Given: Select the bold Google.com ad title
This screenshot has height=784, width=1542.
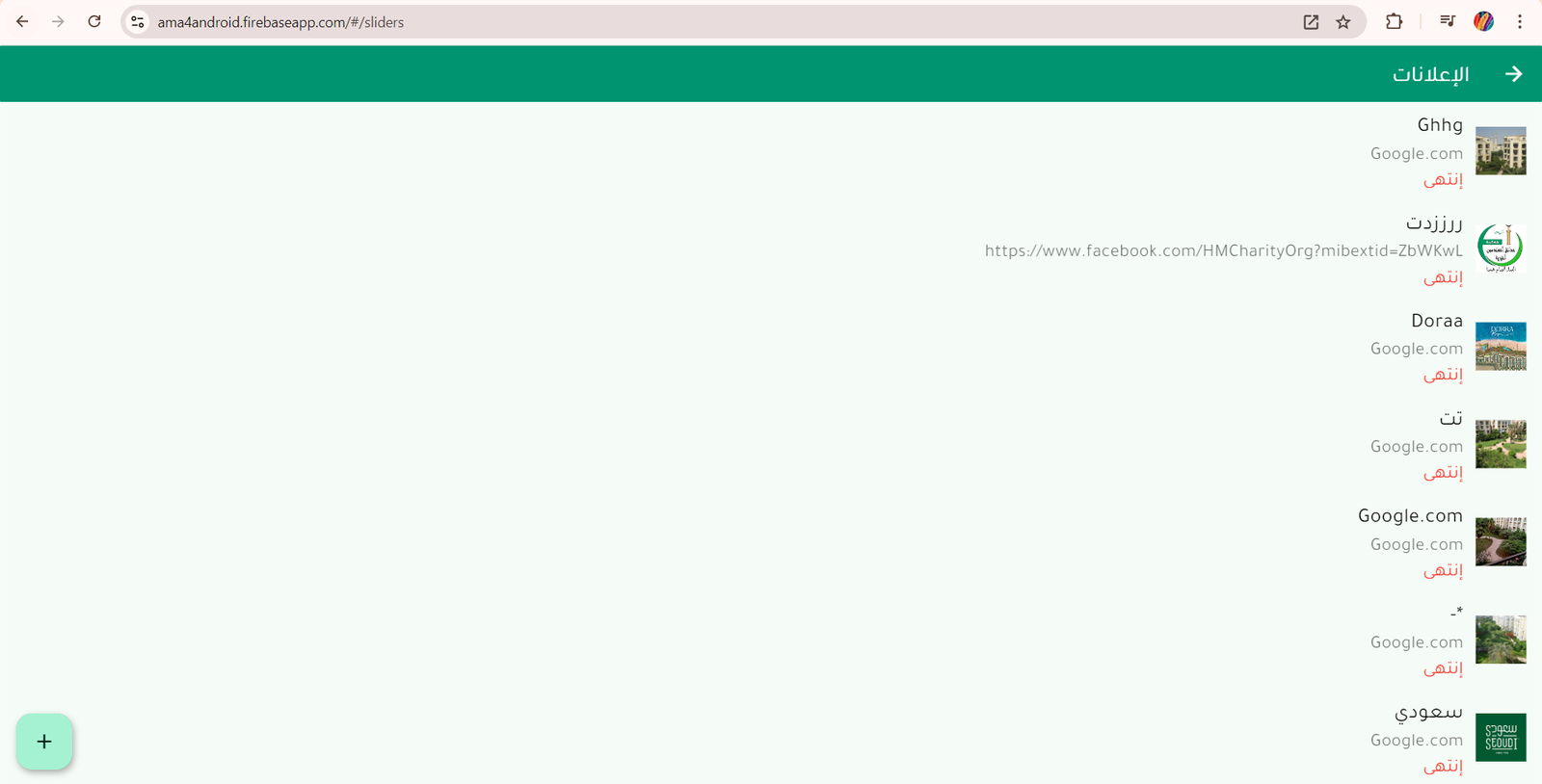Looking at the screenshot, I should coord(1410,516).
